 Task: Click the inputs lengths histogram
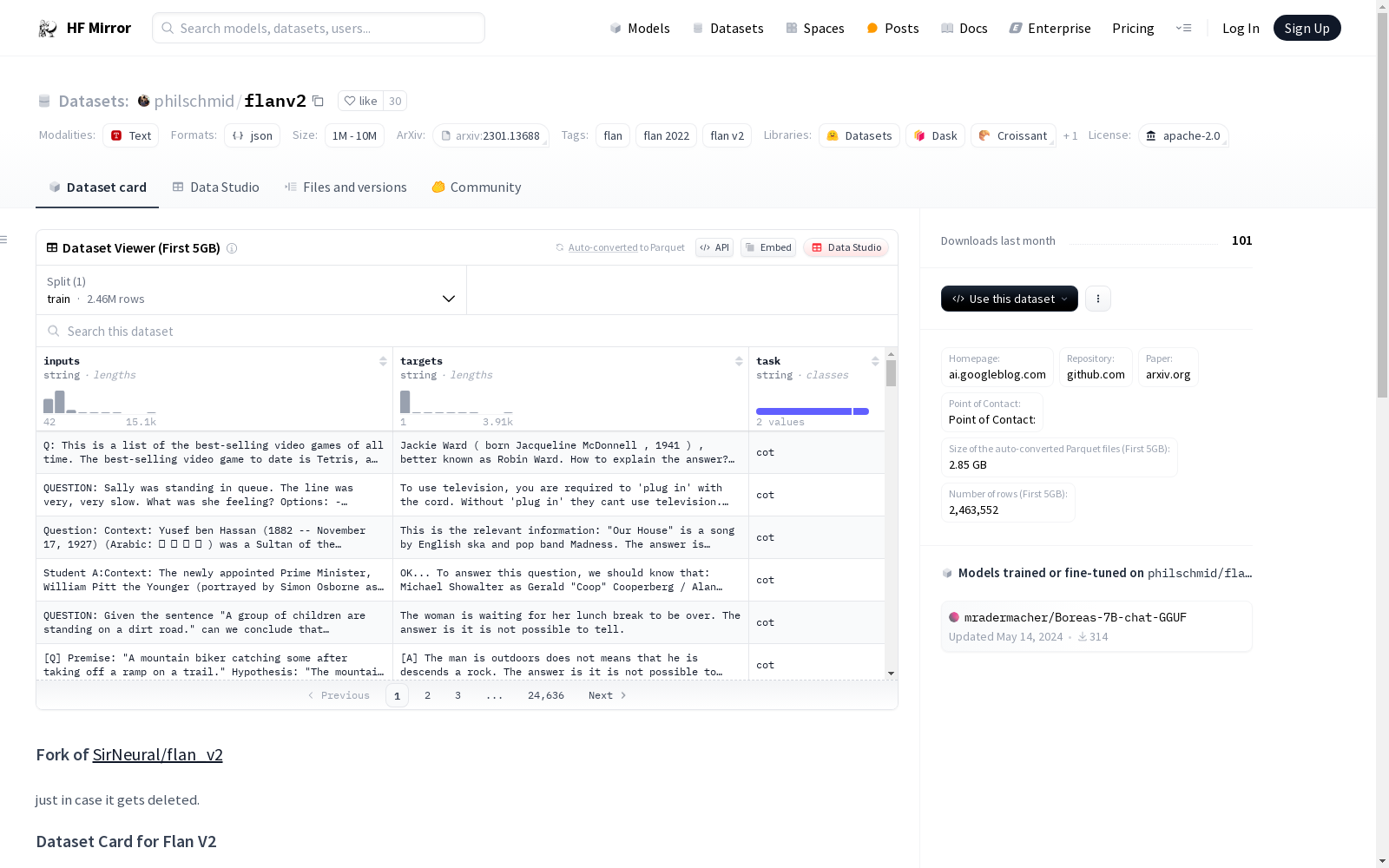click(100, 402)
